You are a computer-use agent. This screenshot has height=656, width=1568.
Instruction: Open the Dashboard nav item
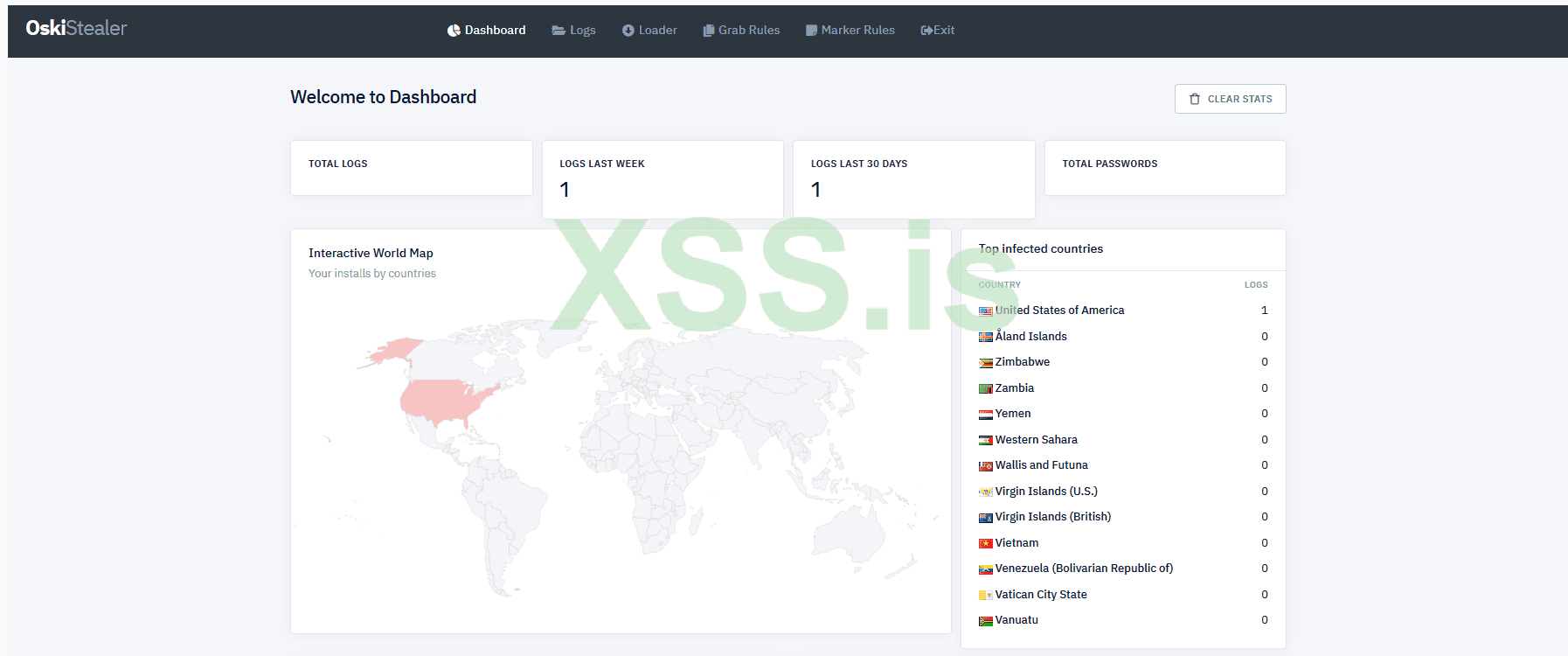coord(486,30)
